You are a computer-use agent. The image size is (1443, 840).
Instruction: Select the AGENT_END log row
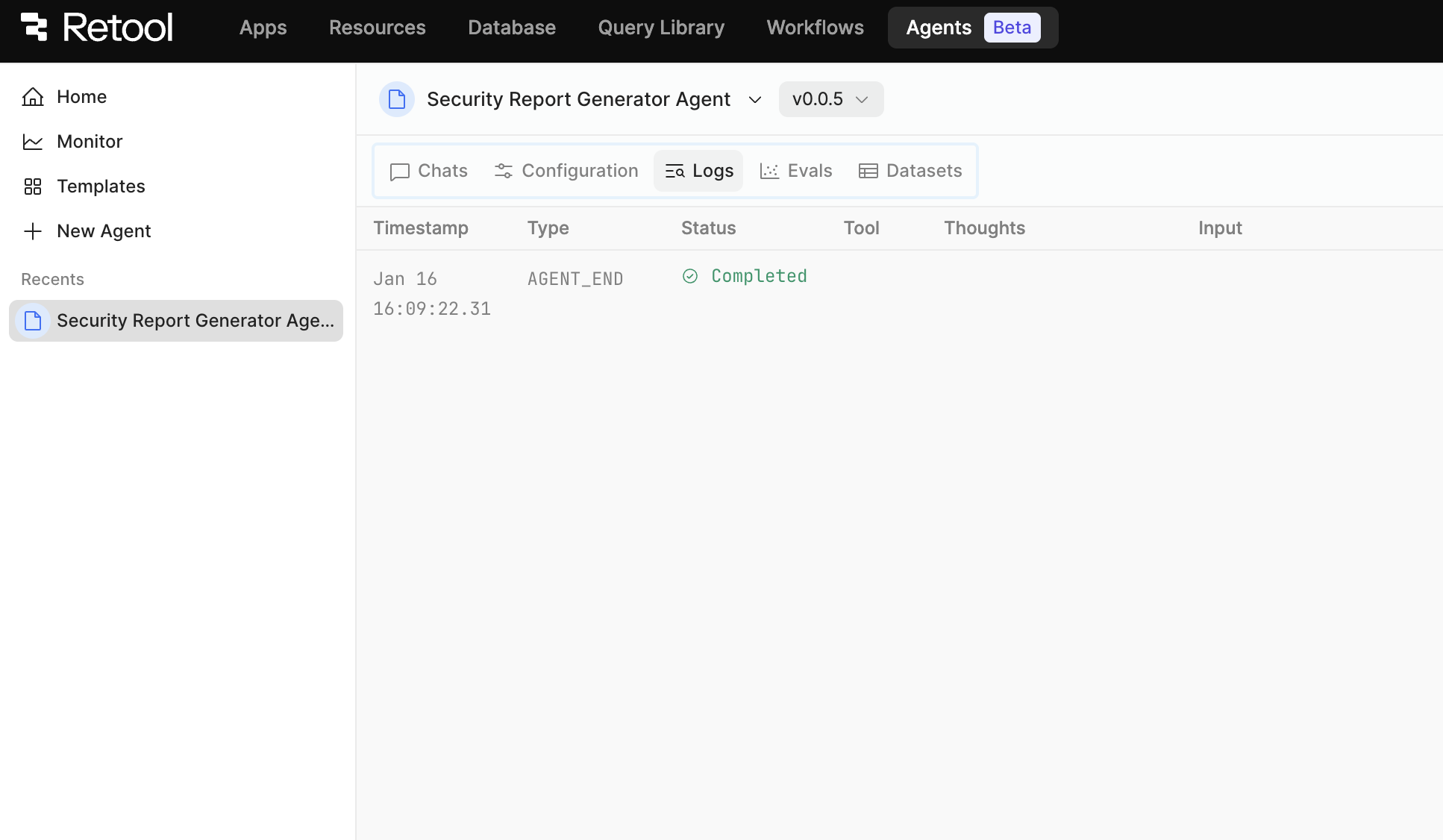pos(575,279)
